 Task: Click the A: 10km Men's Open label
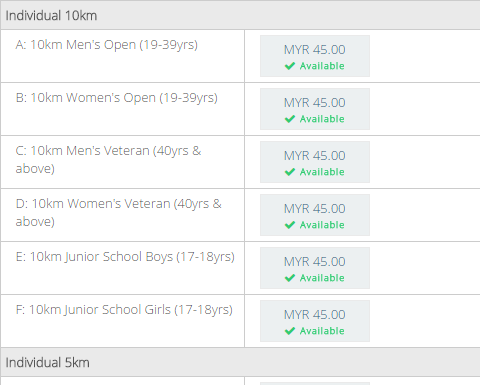(x=107, y=45)
